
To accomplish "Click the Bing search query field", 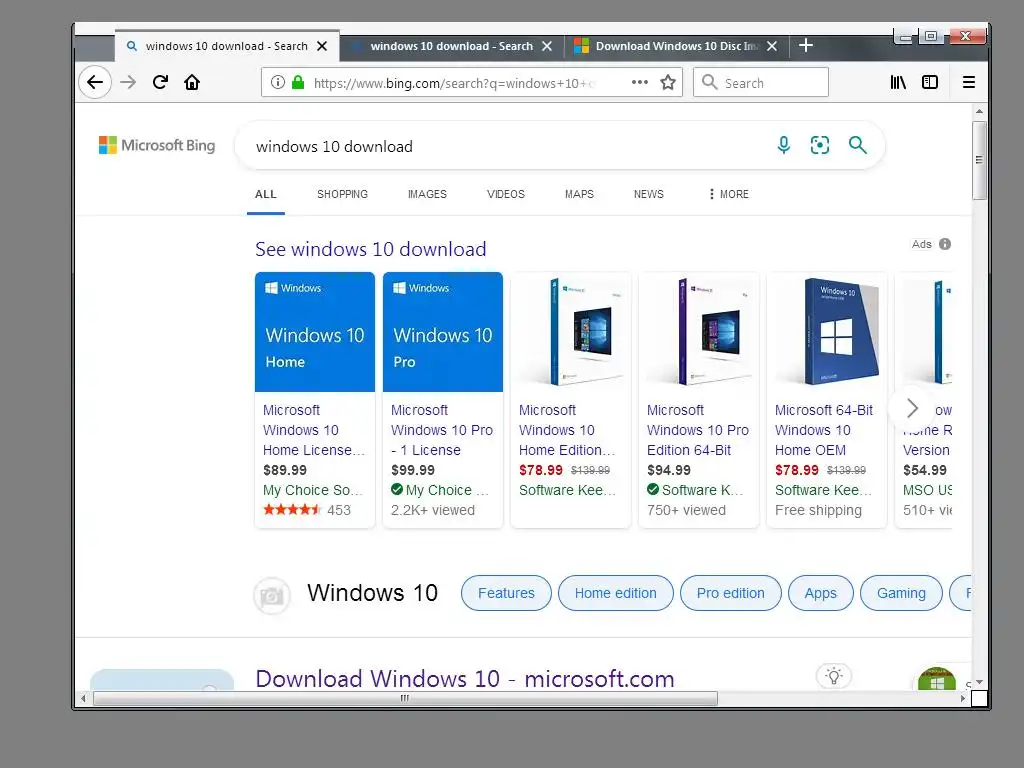I will click(503, 146).
